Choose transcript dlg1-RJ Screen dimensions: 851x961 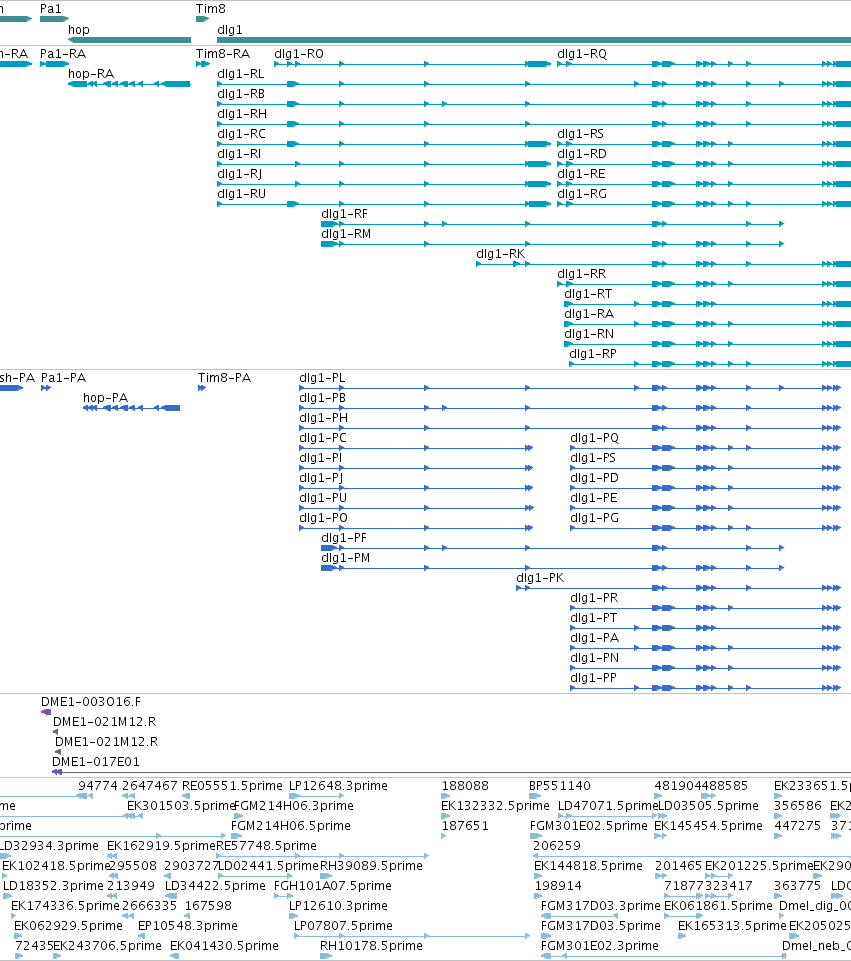pyautogui.click(x=384, y=184)
